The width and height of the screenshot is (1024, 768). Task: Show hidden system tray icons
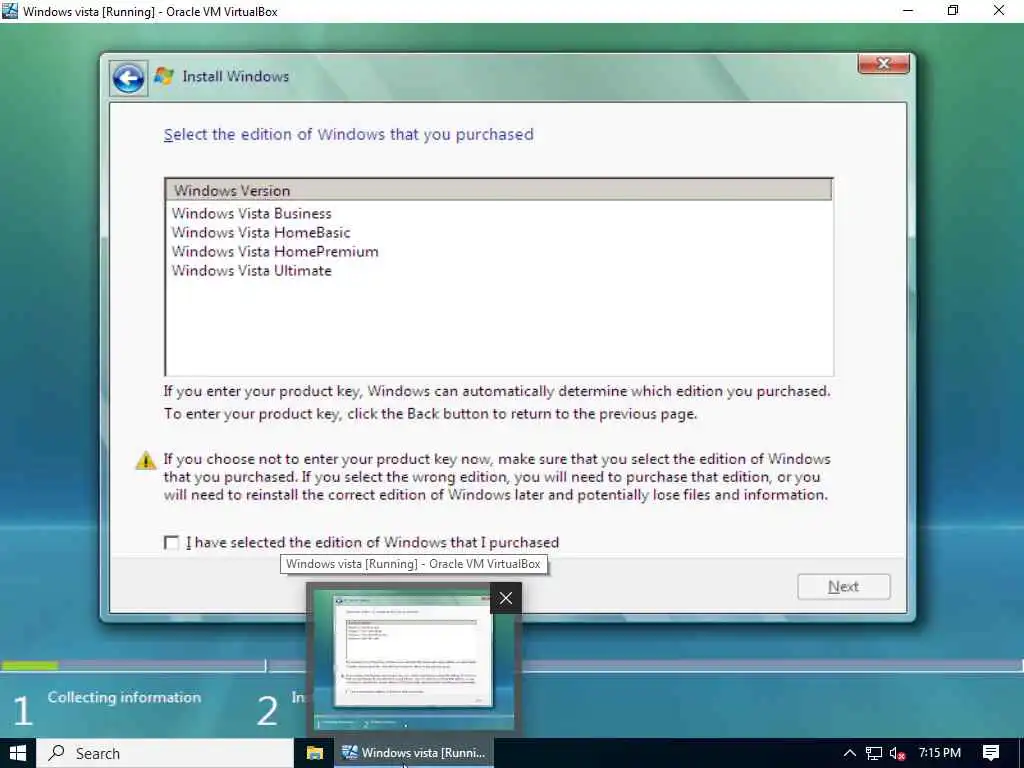pos(849,753)
